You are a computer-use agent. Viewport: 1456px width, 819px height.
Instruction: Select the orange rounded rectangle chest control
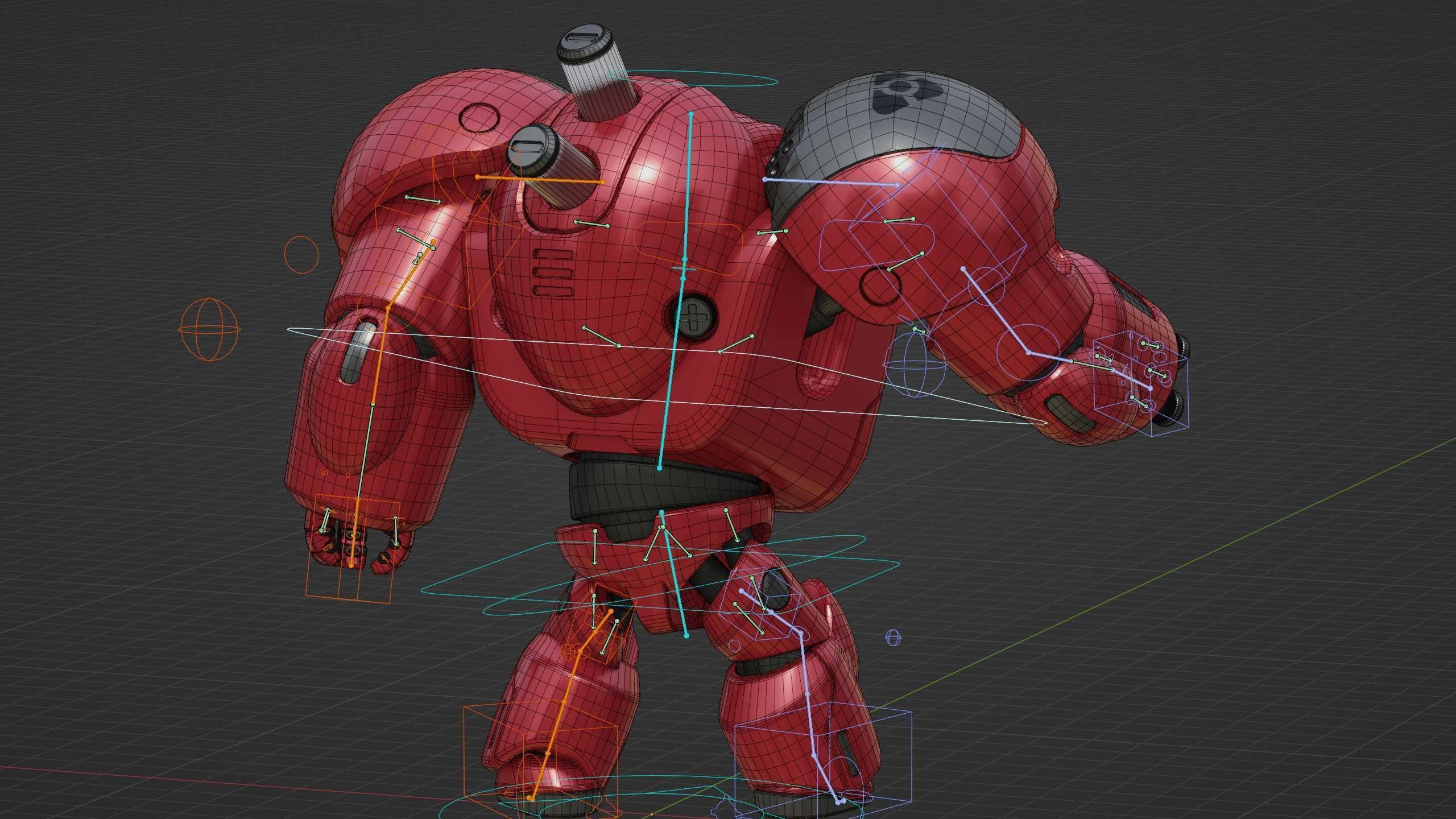pyautogui.click(x=688, y=249)
